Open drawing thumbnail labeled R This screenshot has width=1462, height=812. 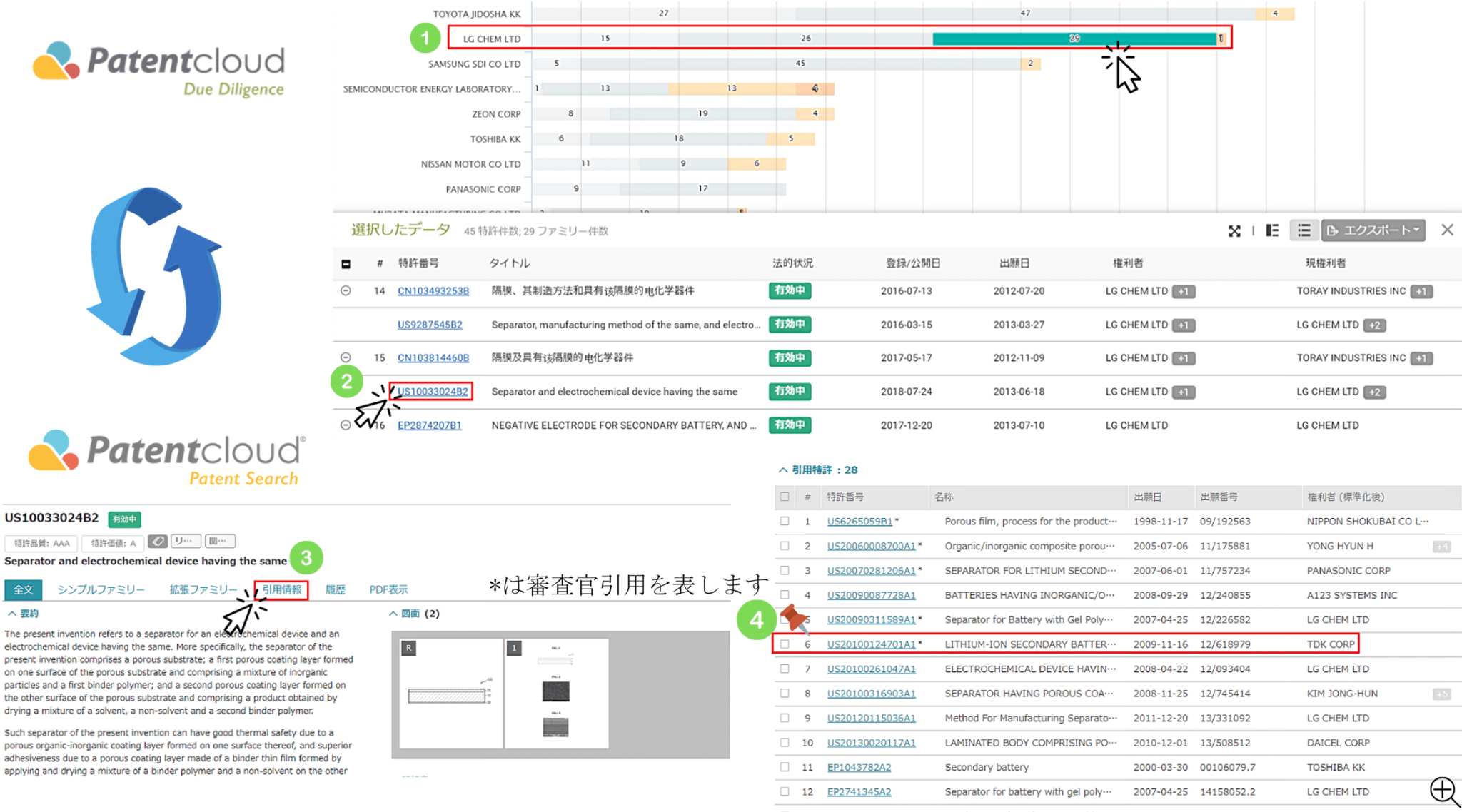click(x=450, y=694)
